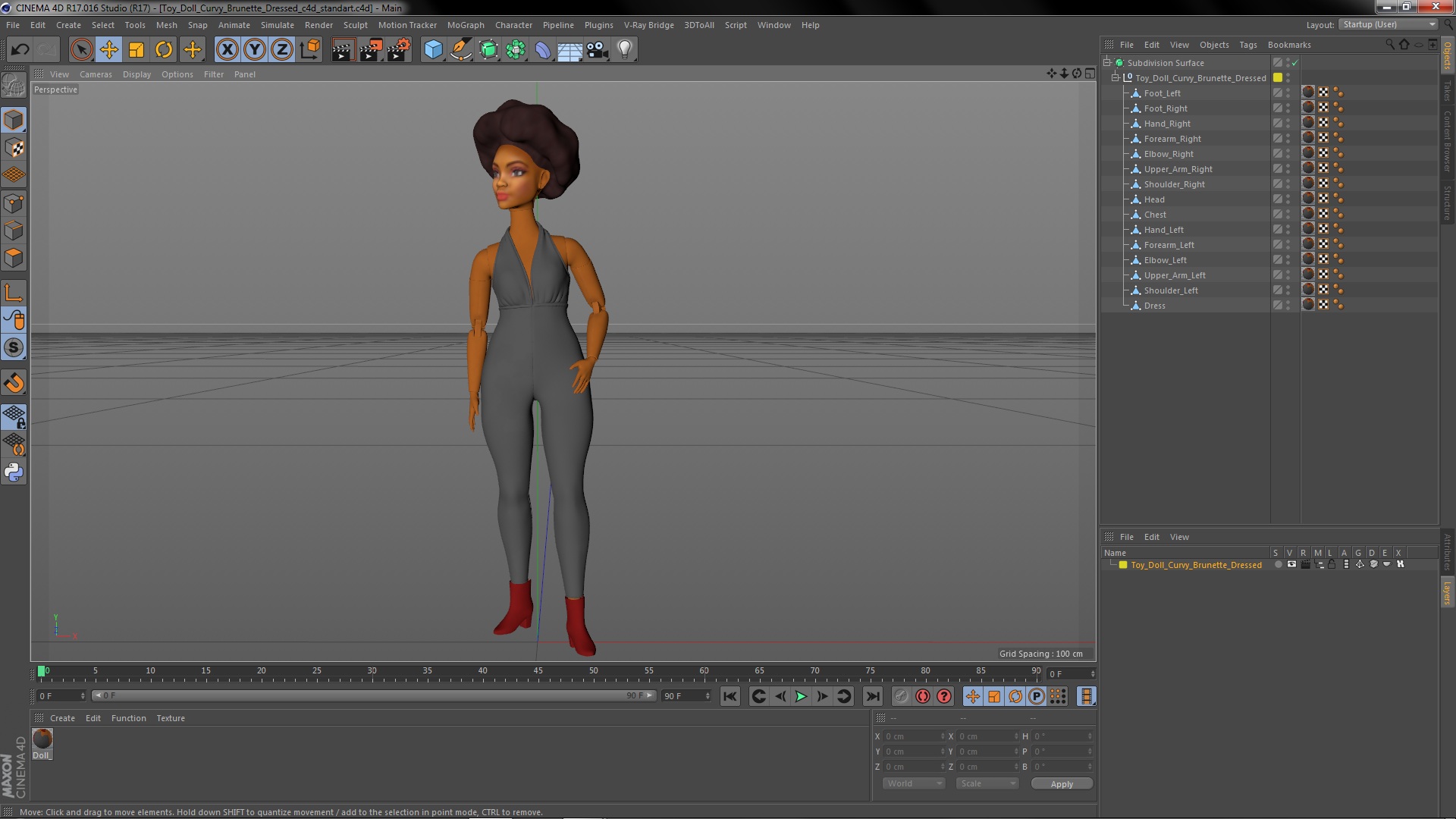
Task: Click the Coordinate System icon
Action: [309, 50]
